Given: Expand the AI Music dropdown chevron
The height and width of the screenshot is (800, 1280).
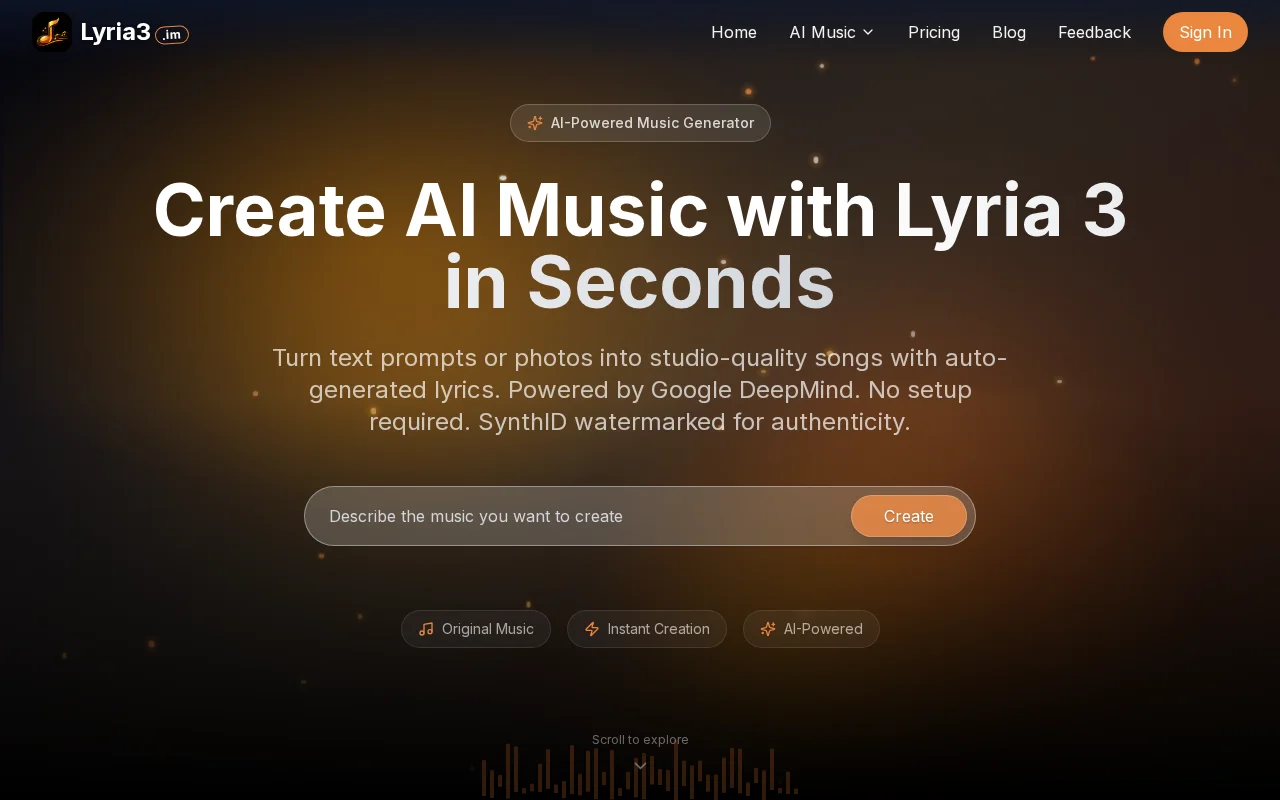Looking at the screenshot, I should click(x=868, y=32).
